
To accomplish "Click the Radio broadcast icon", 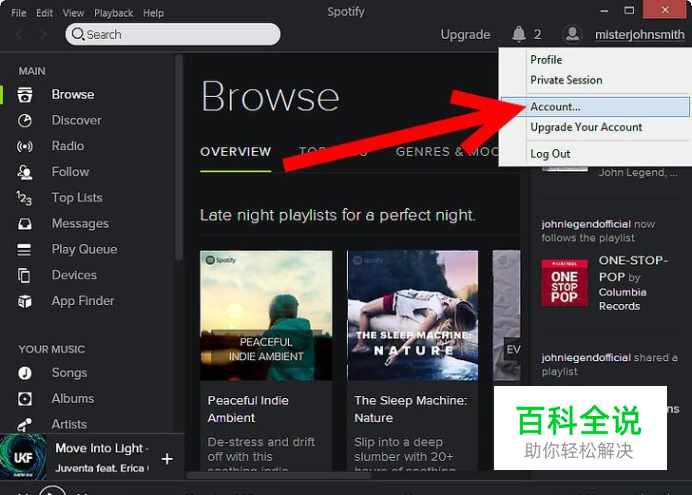I will (25, 146).
